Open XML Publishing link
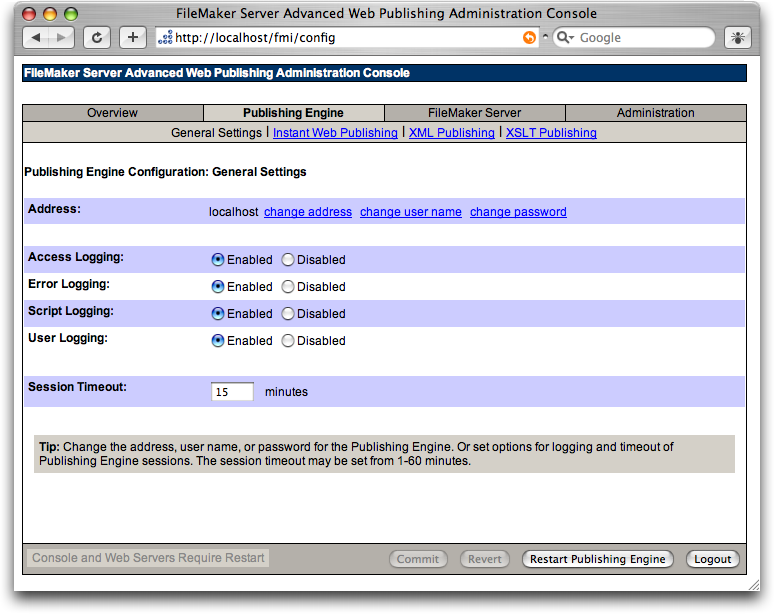774x614 pixels. (x=452, y=133)
